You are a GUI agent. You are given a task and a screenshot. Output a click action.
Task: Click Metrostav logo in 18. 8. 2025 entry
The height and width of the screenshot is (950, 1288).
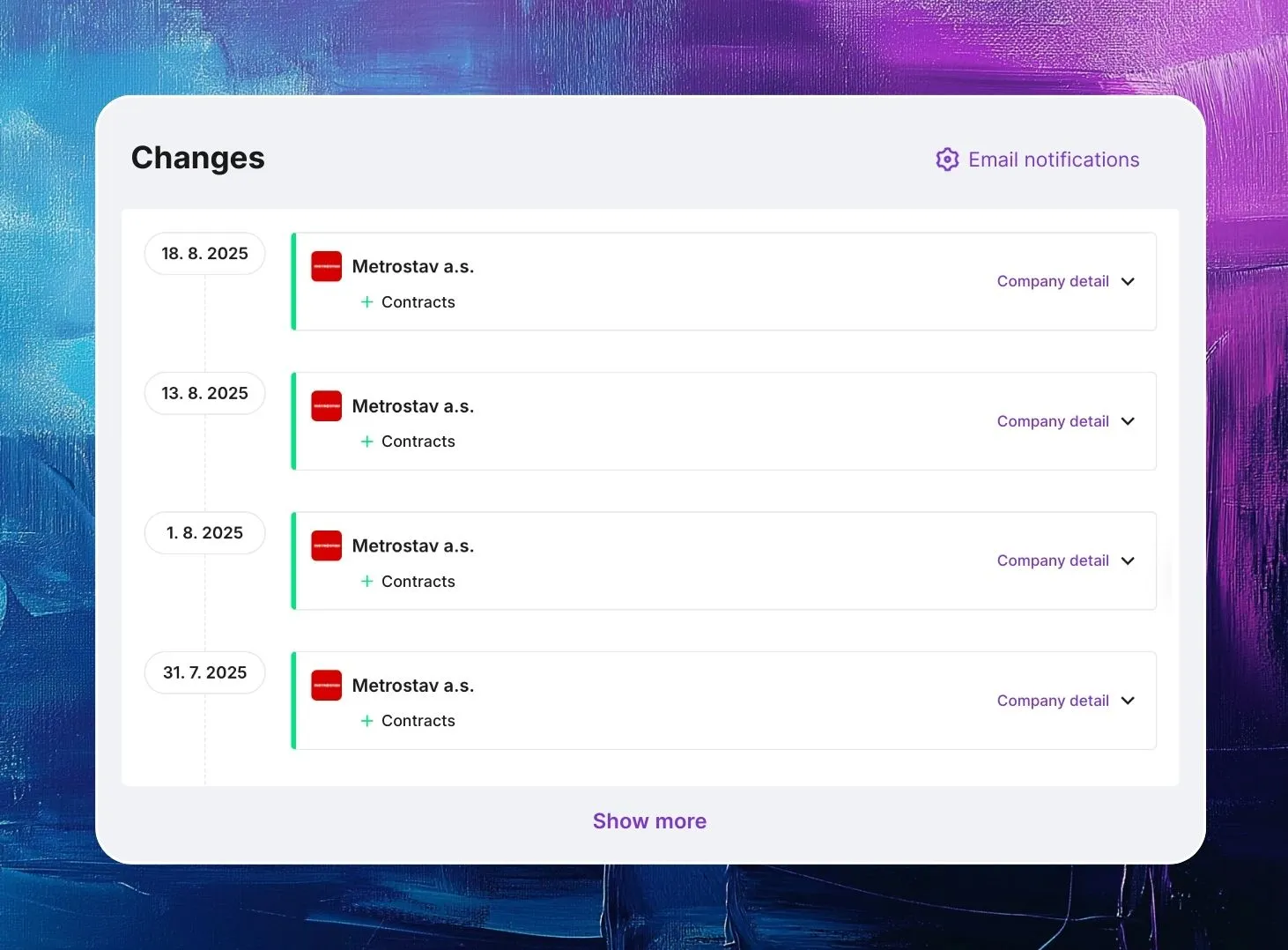[326, 266]
